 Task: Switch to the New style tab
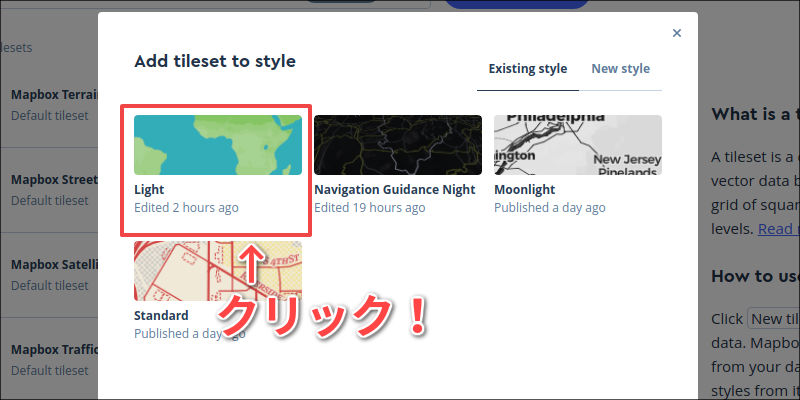(620, 69)
